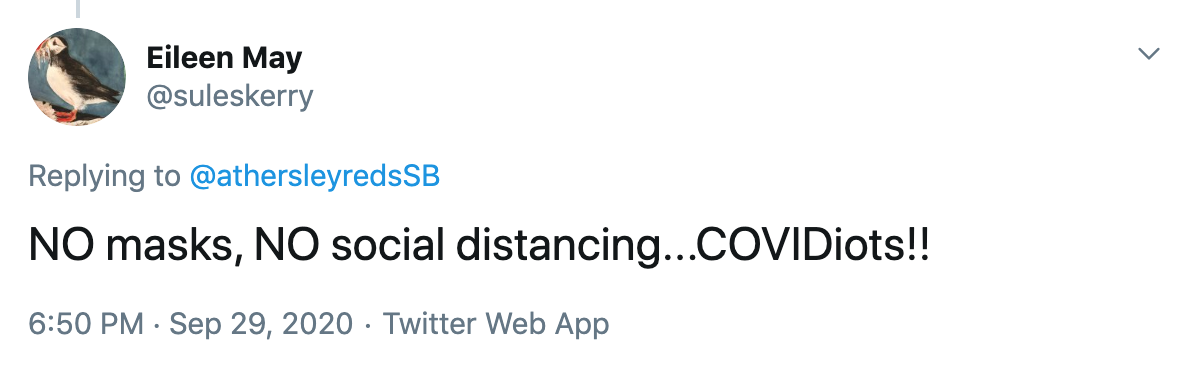Open the Twitter Web App source link

[x=496, y=324]
